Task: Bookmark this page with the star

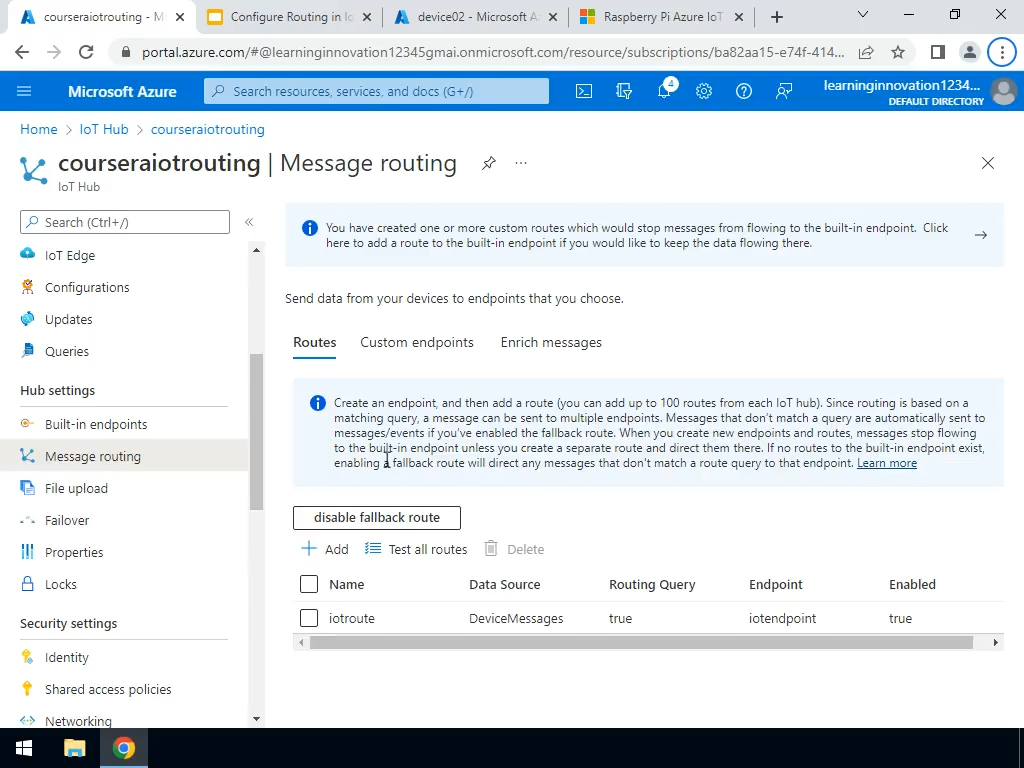Action: coord(898,52)
